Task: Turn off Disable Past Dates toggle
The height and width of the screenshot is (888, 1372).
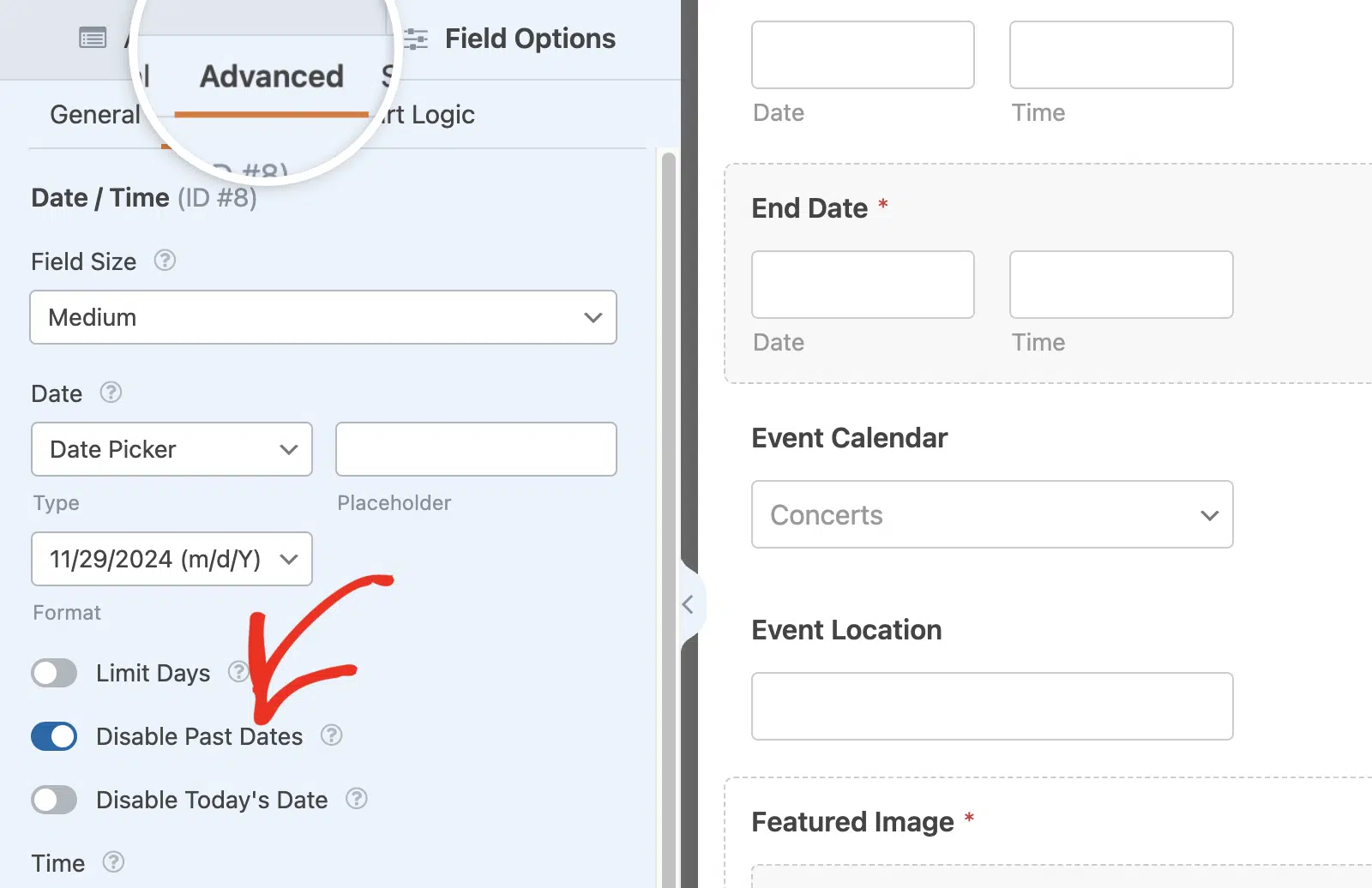Action: pyautogui.click(x=54, y=736)
